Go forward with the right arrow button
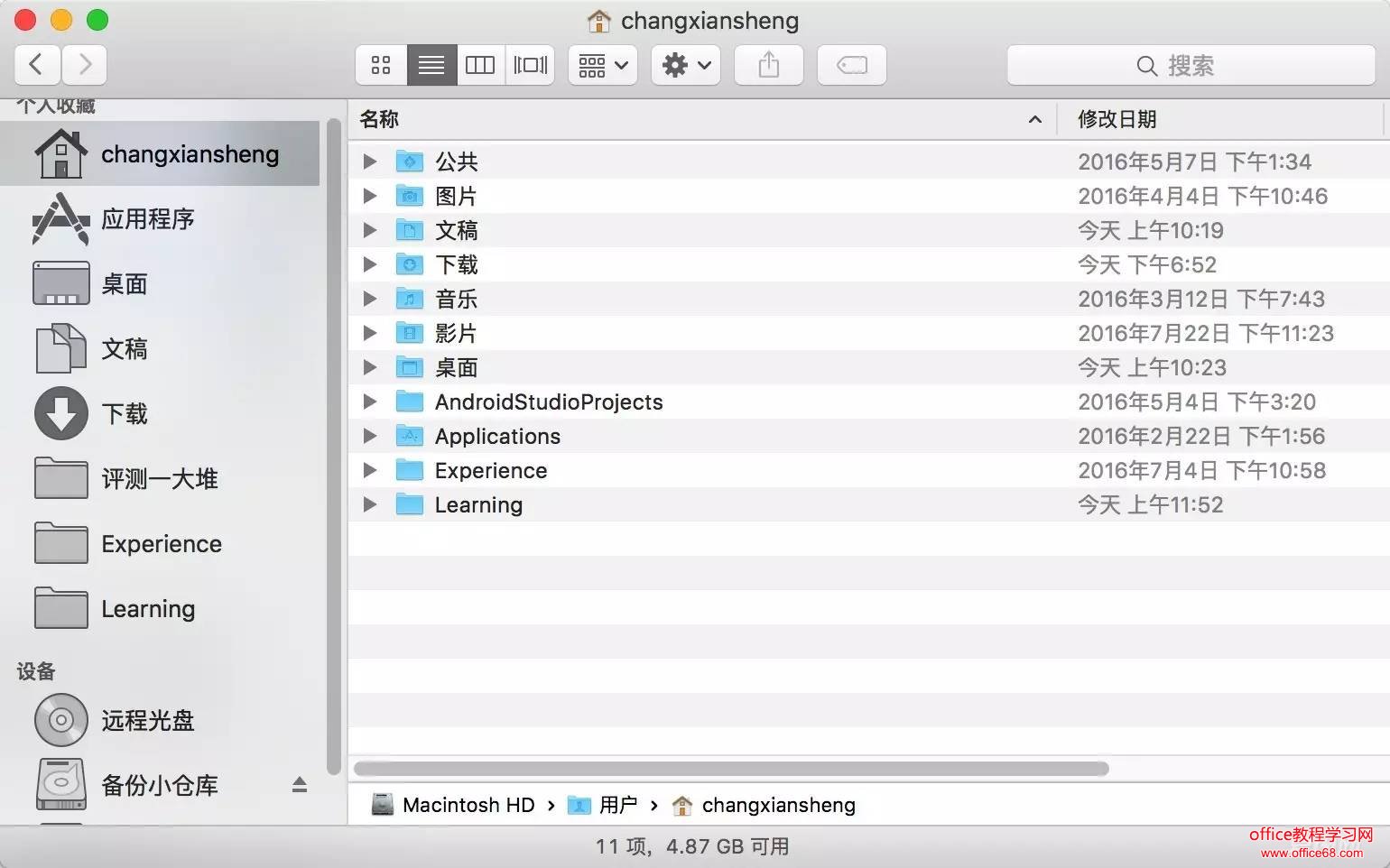The image size is (1390, 868). [x=85, y=65]
